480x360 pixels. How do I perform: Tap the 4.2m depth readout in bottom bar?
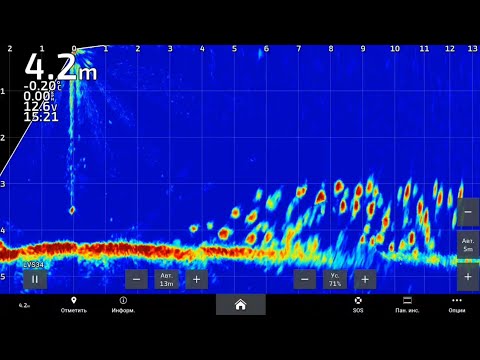(x=24, y=305)
